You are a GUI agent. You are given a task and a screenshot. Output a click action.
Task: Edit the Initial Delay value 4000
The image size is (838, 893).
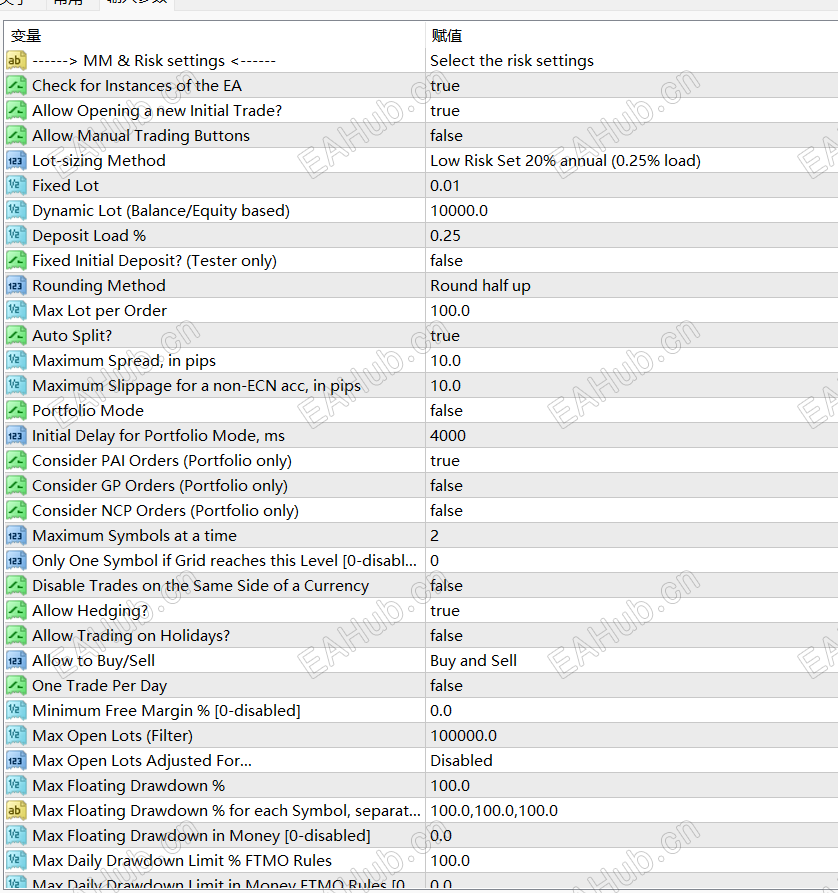pos(448,436)
